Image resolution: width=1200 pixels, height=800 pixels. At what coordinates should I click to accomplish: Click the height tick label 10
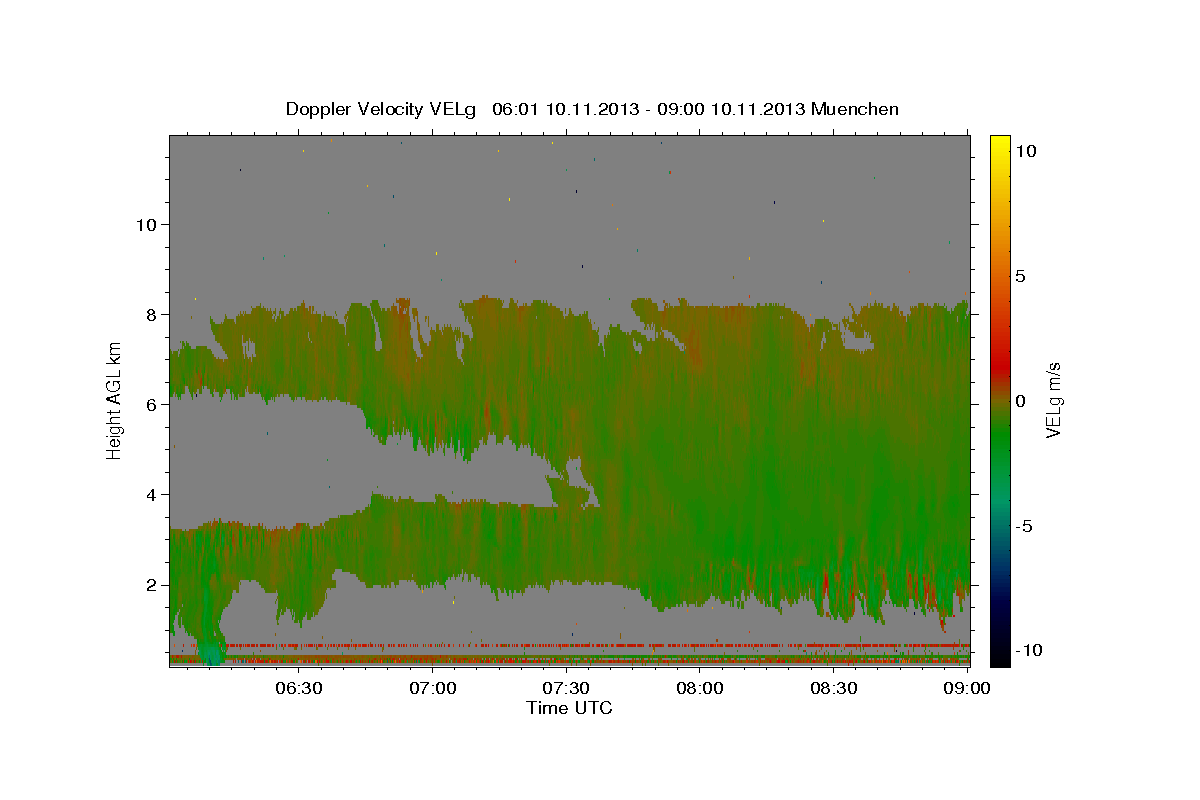145,224
